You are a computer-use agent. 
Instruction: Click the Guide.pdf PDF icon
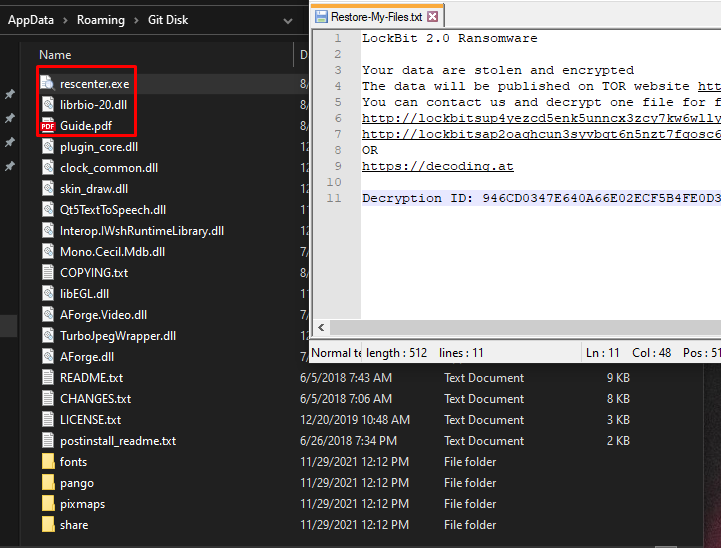point(48,126)
